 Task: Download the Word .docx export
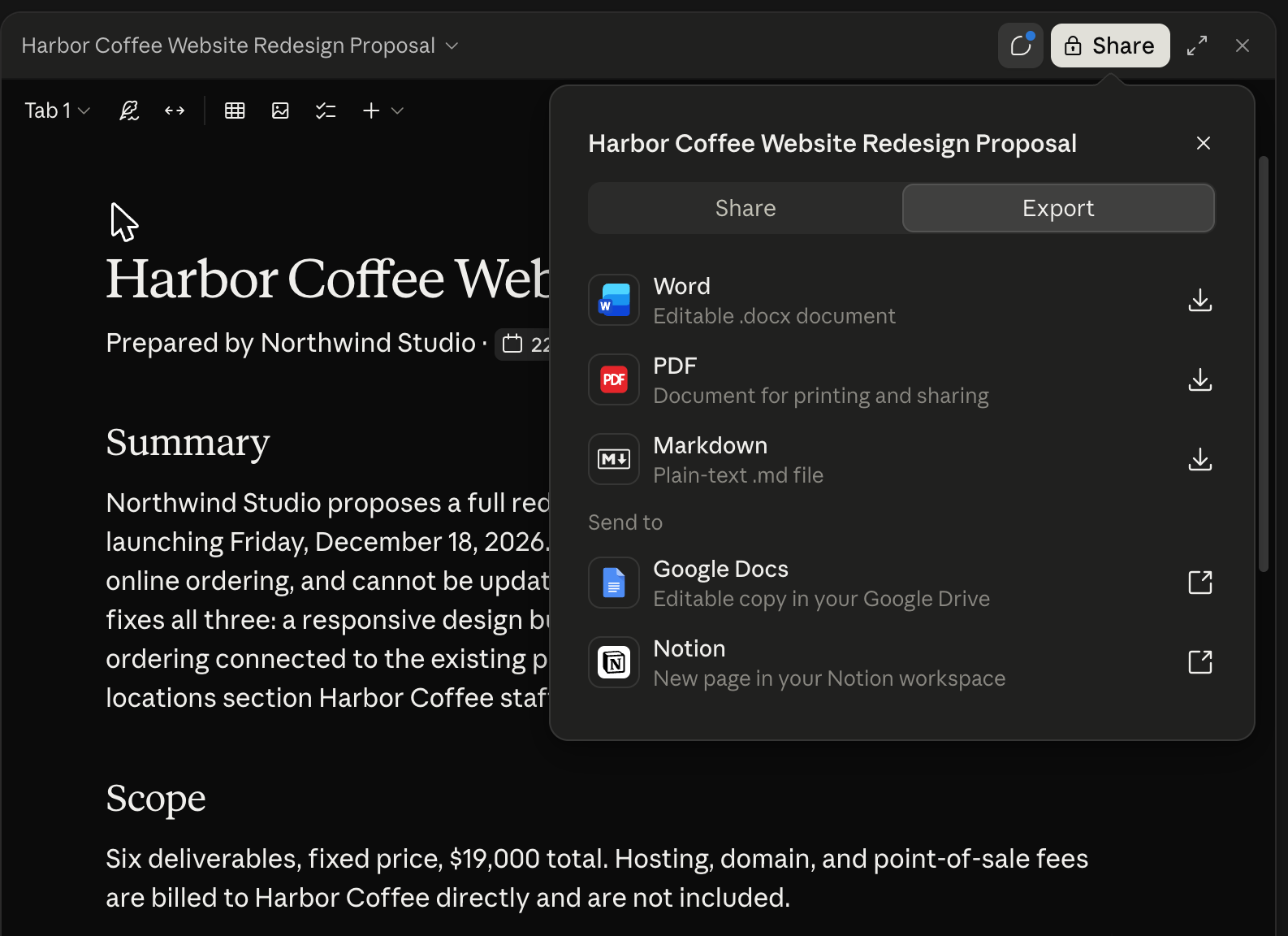point(1200,300)
